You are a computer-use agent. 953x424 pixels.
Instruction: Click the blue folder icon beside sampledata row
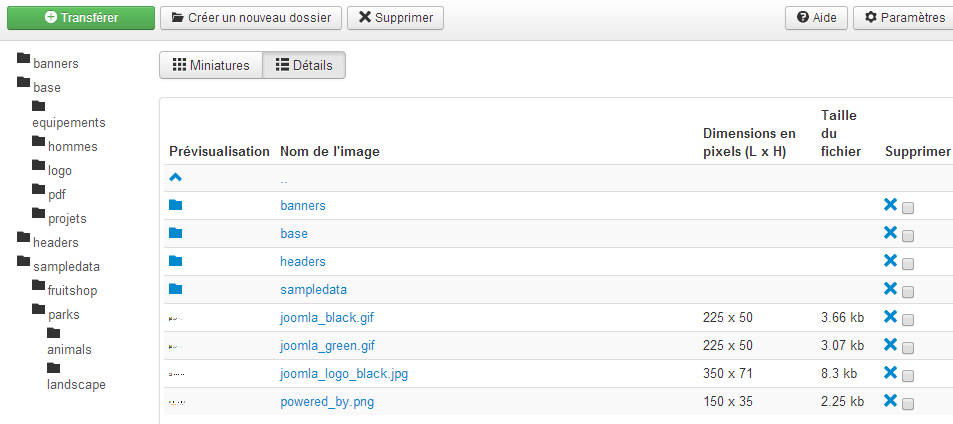pos(176,289)
